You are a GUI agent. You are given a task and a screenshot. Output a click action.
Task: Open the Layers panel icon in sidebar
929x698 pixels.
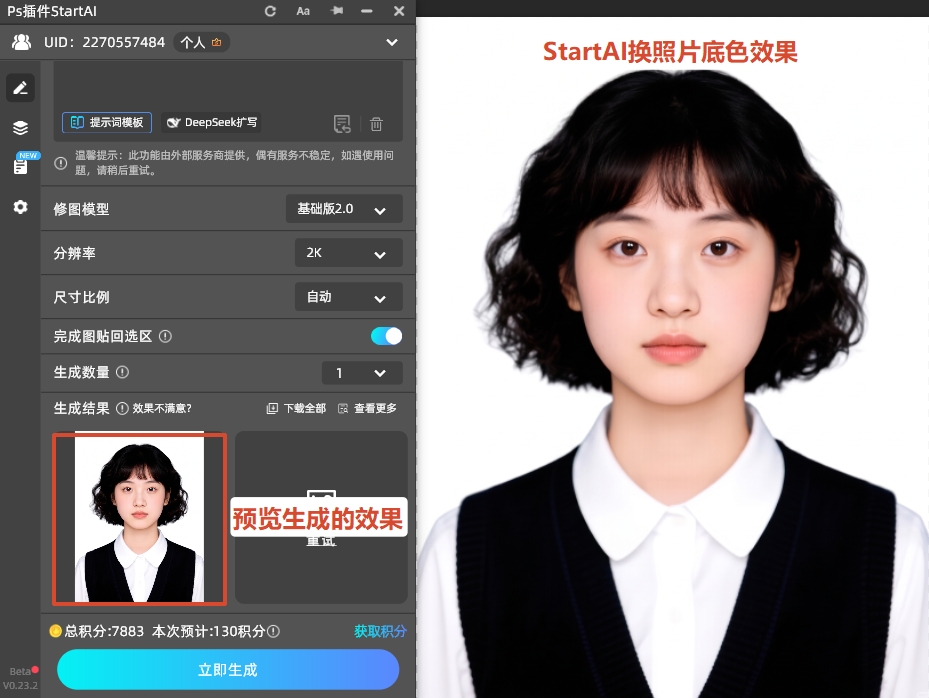tap(20, 127)
